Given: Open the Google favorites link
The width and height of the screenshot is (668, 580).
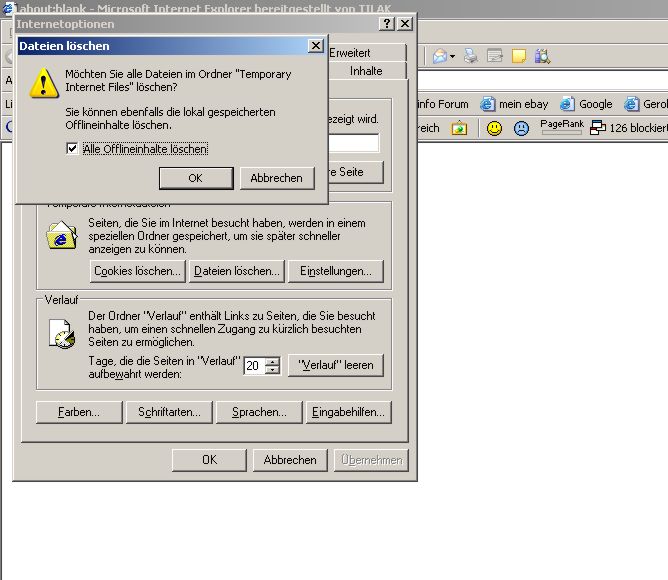Looking at the screenshot, I should 586,104.
